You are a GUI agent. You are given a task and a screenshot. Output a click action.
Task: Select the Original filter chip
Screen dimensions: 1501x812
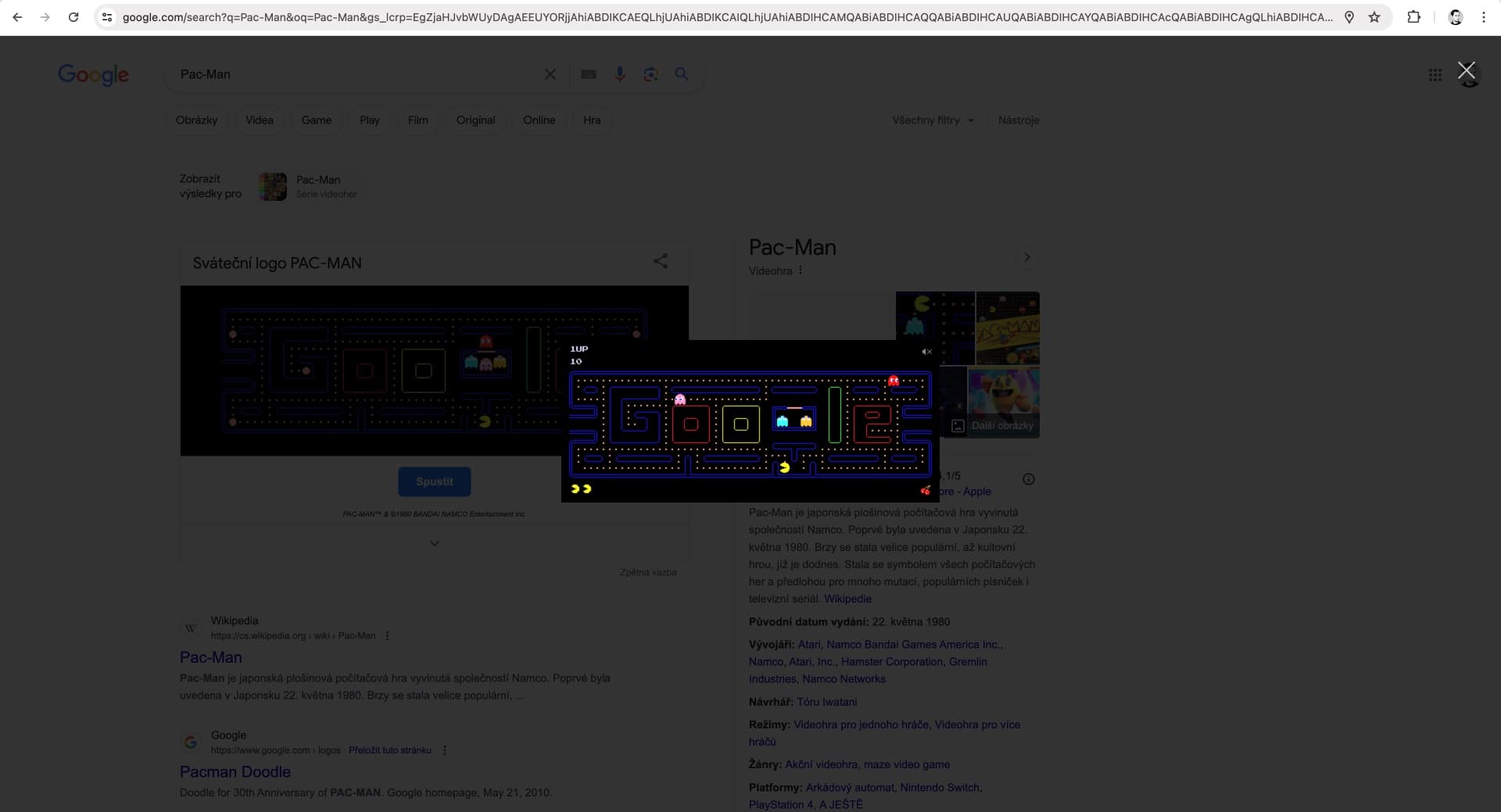[x=476, y=120]
